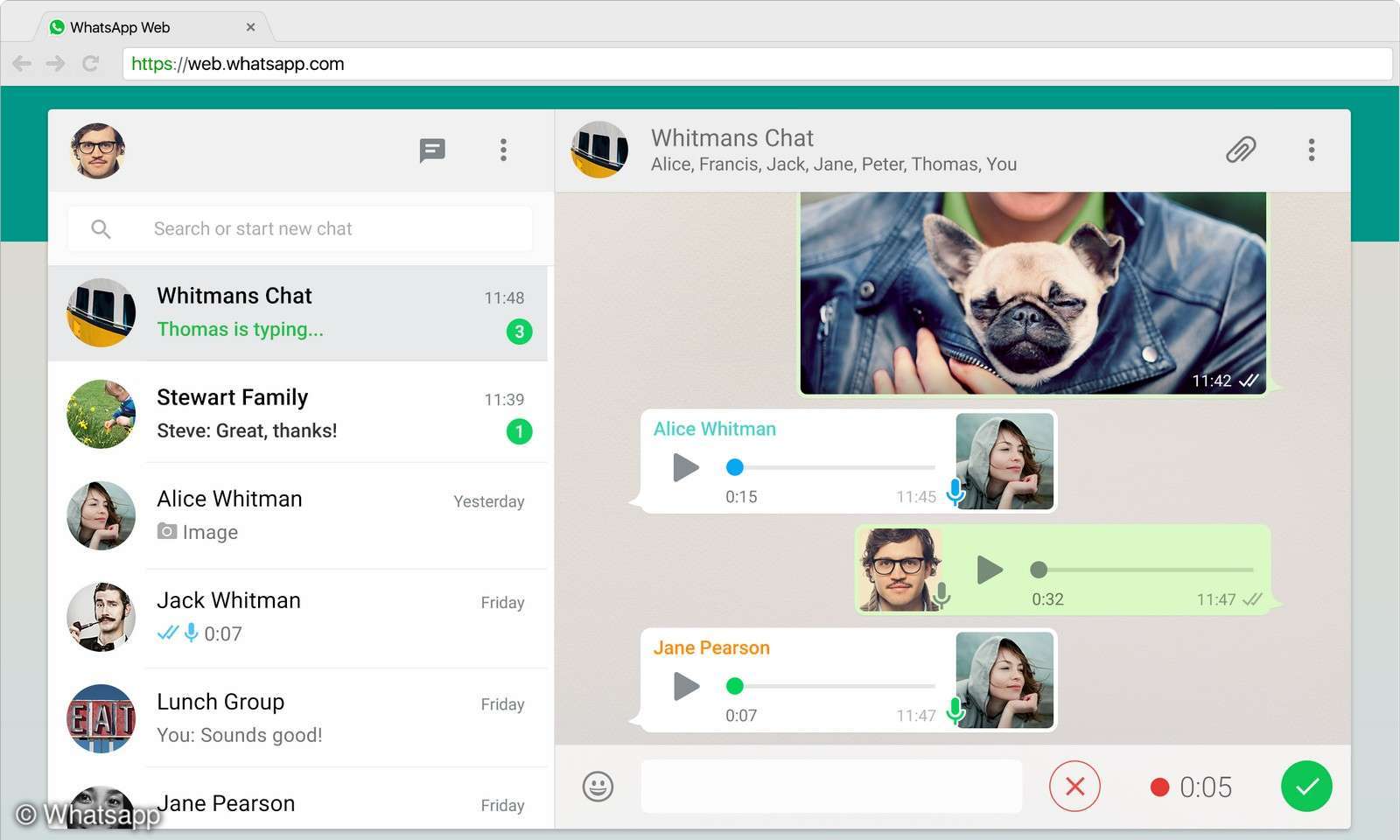
Task: Play Alice Whitman's voice message
Action: (x=686, y=467)
